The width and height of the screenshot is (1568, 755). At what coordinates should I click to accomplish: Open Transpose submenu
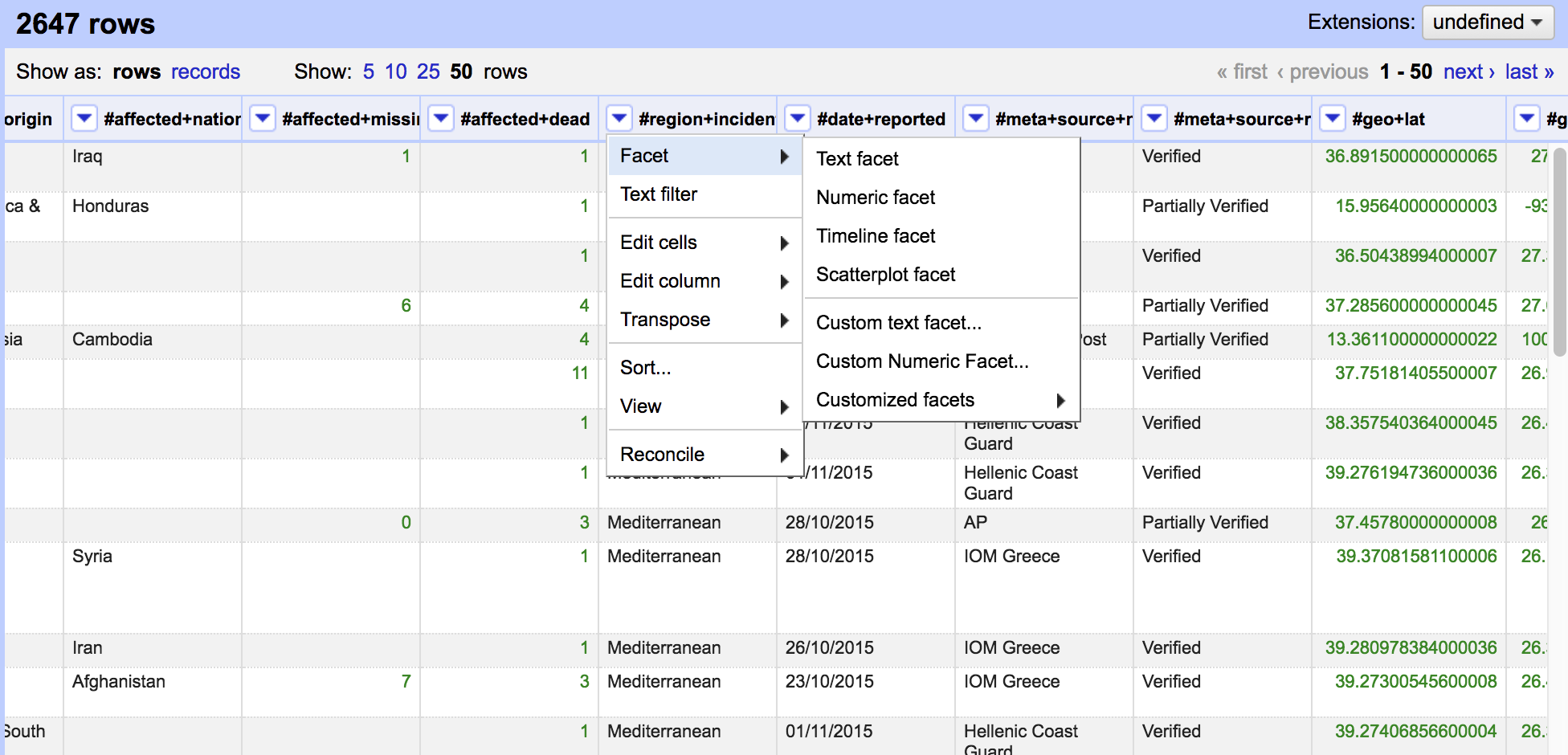[x=705, y=320]
